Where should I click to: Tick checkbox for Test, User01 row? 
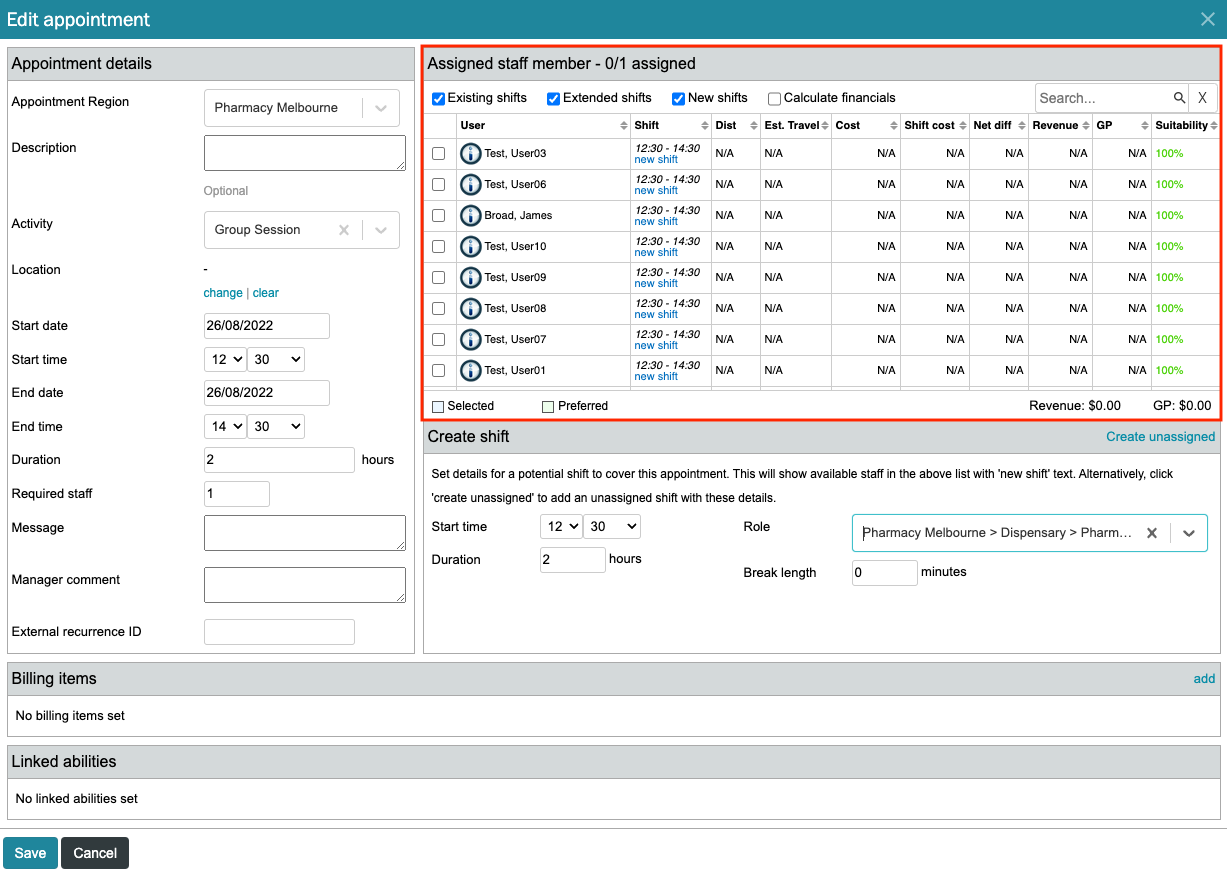tap(438, 371)
